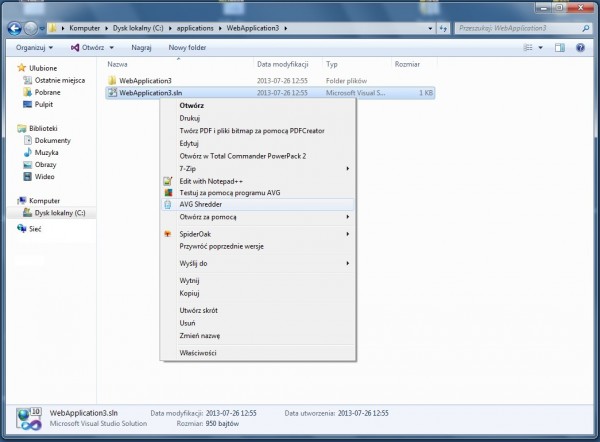Viewport: 600px width, 442px height.
Task: Click the SpiderOak icon in context menu
Action: point(168,233)
